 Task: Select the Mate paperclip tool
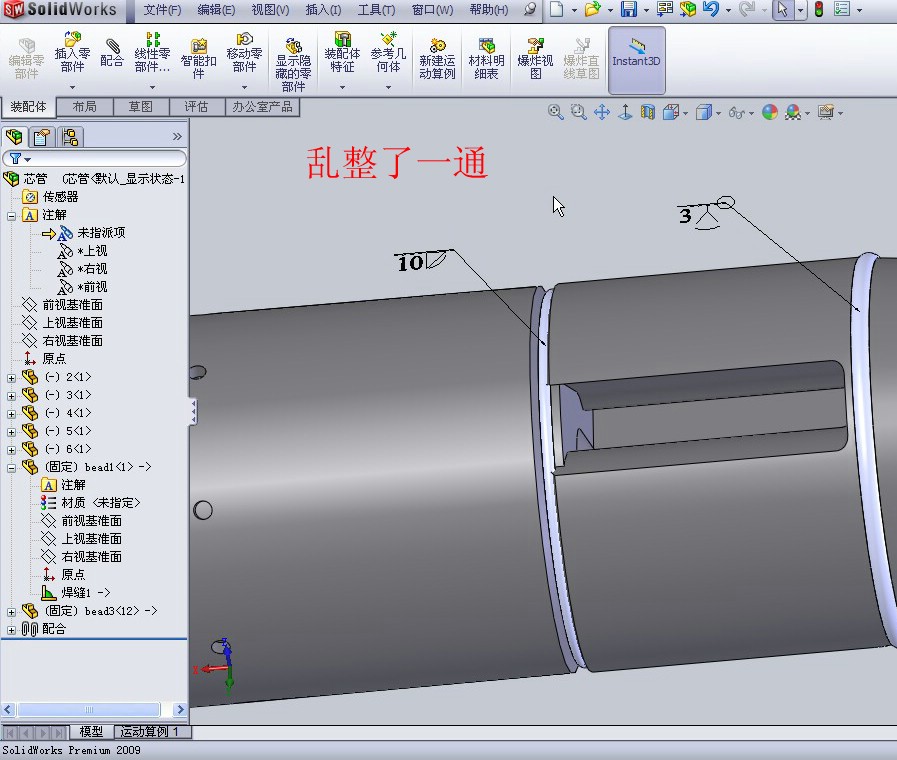tap(112, 53)
